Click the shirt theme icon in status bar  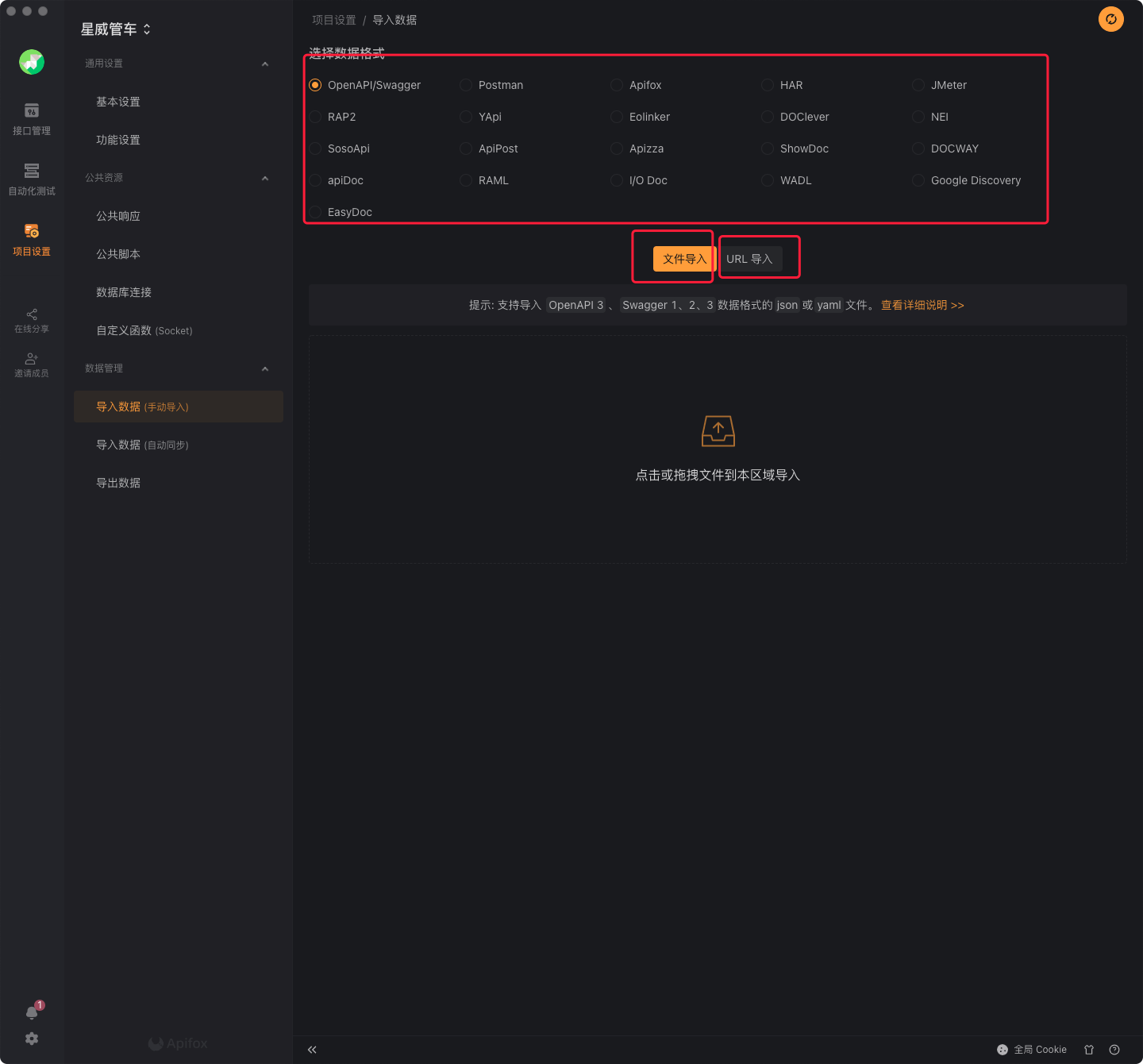click(1089, 1050)
